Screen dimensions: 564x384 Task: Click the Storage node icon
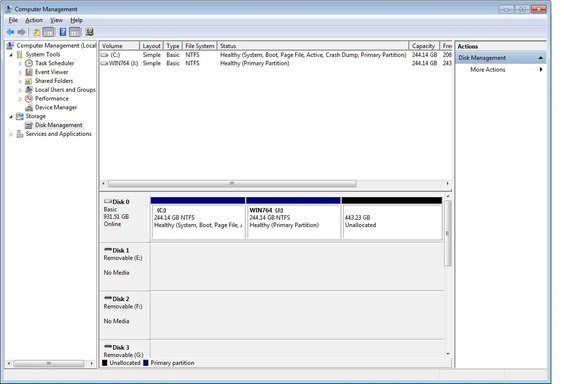(20, 116)
